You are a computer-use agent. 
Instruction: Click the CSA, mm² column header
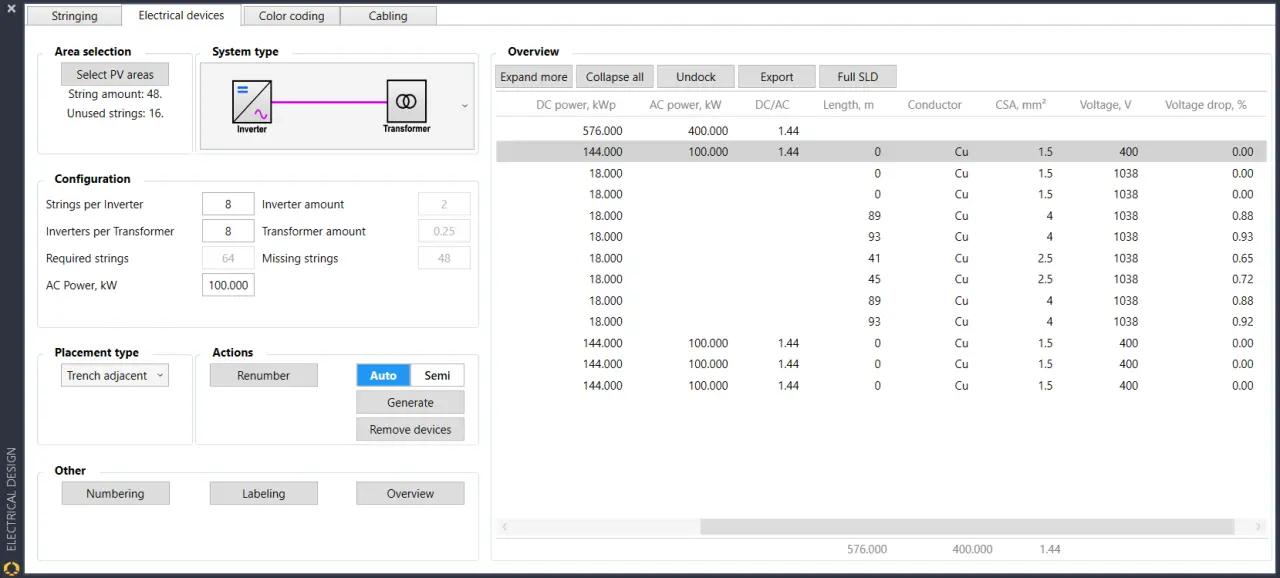1021,105
